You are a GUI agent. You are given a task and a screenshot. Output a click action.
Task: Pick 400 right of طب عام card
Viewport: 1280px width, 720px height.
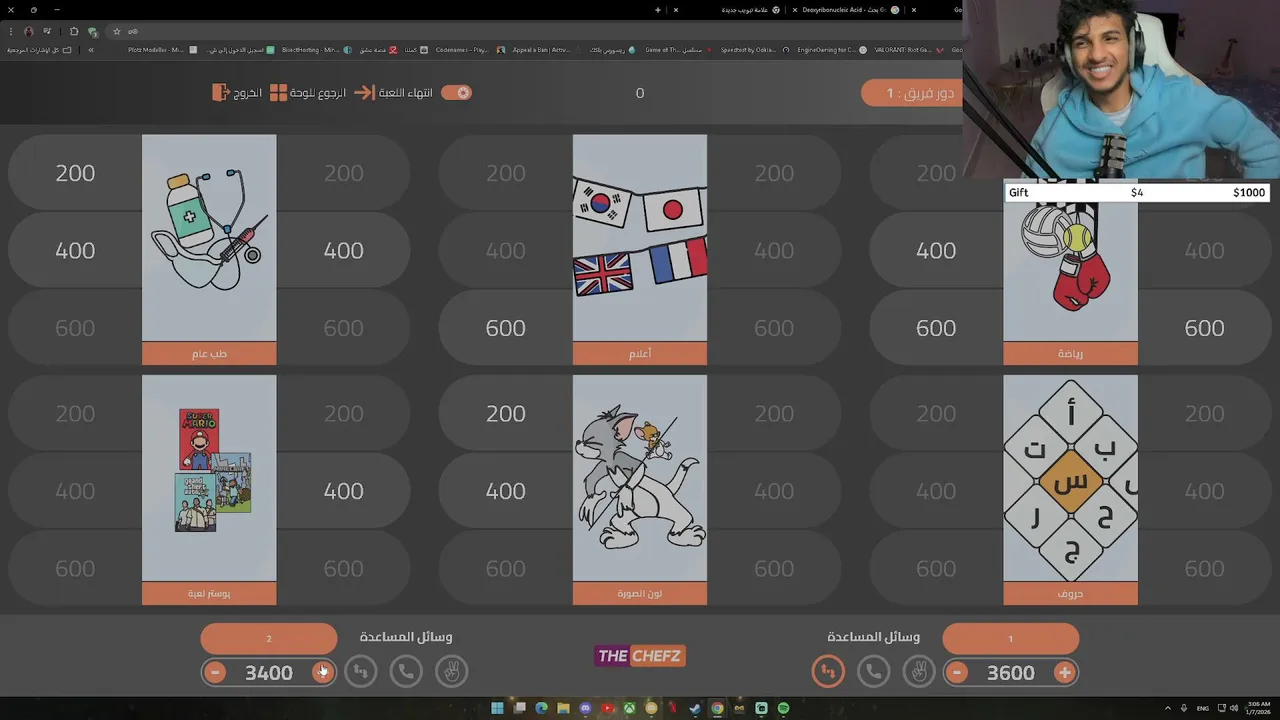pos(343,250)
